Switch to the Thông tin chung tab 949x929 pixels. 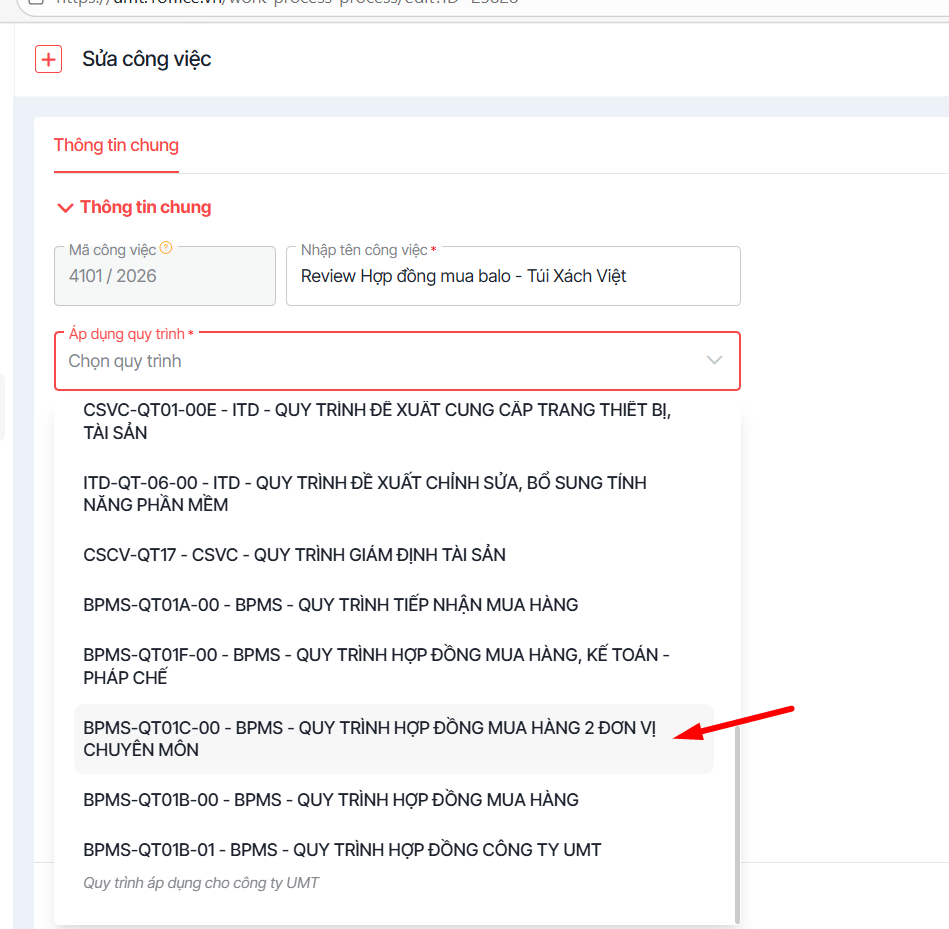tap(116, 145)
